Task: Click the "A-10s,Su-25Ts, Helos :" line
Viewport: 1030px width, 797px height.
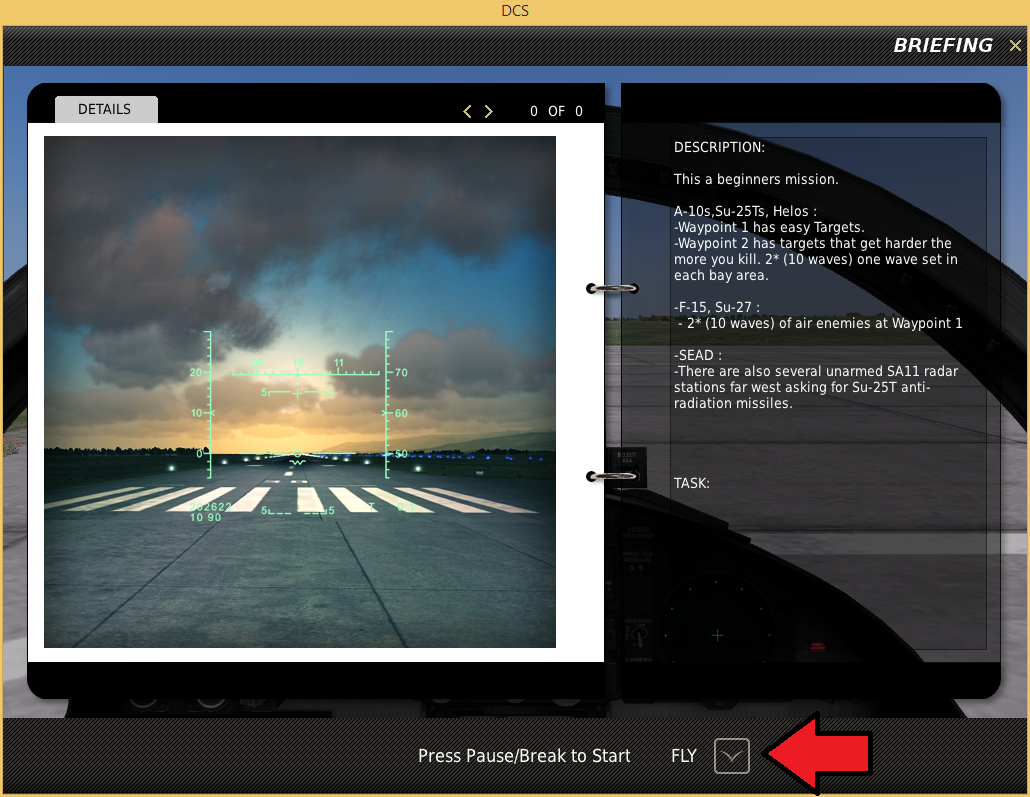Action: 745,212
